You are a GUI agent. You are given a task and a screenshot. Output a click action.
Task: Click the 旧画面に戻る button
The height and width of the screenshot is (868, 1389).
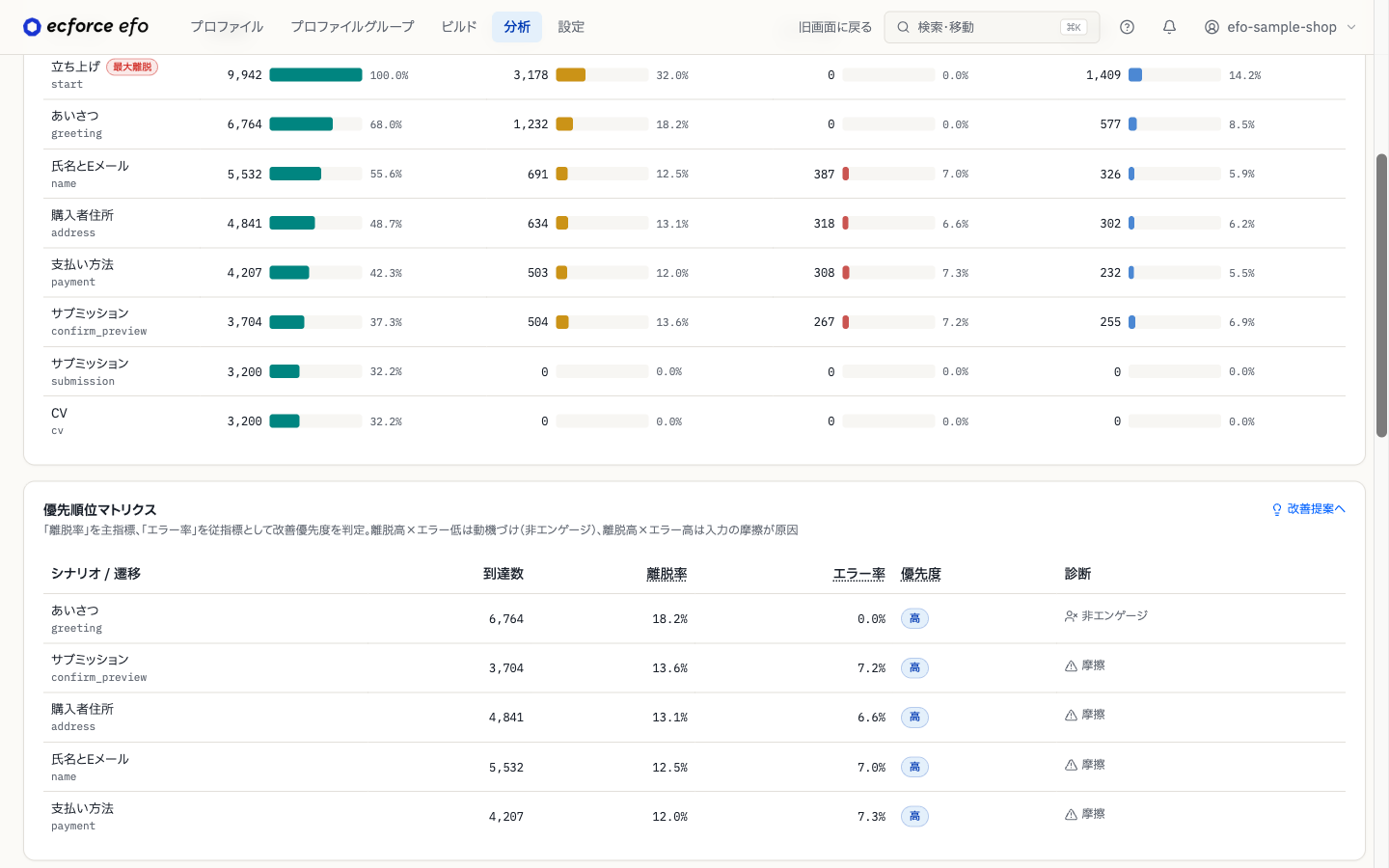[x=835, y=27]
